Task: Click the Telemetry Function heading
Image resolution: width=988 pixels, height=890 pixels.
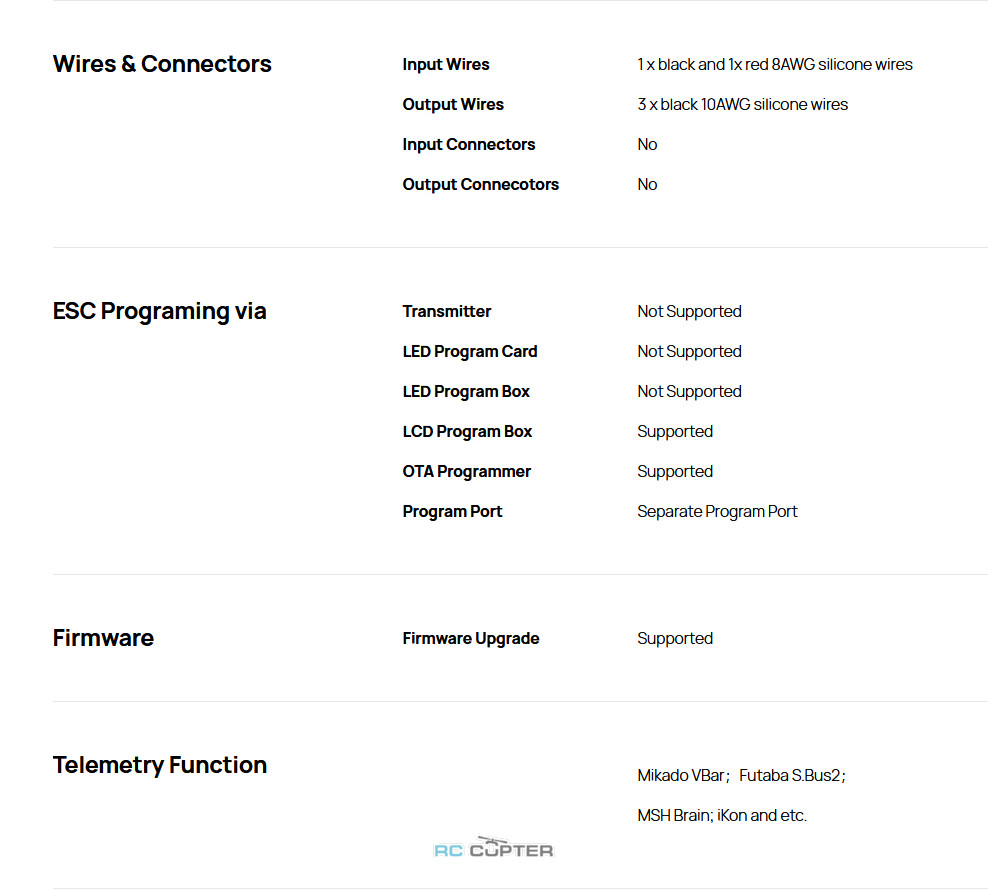Action: (160, 765)
